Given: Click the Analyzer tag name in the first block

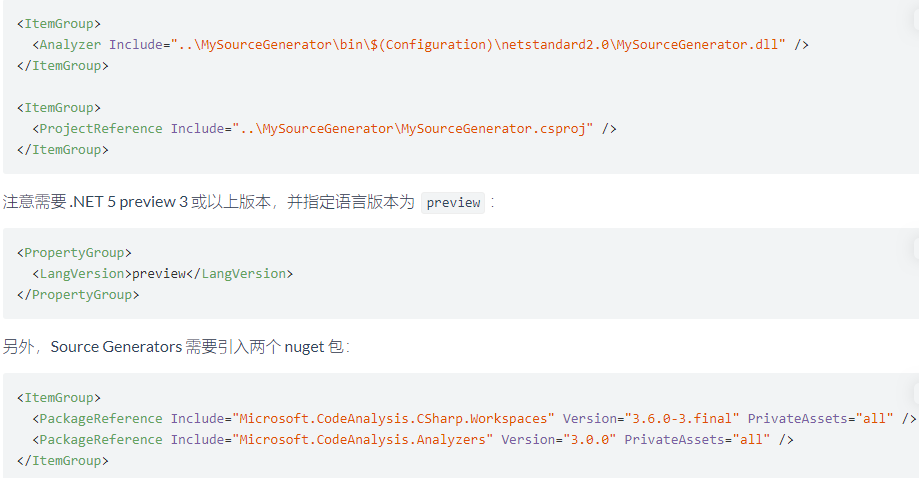Looking at the screenshot, I should (x=70, y=45).
